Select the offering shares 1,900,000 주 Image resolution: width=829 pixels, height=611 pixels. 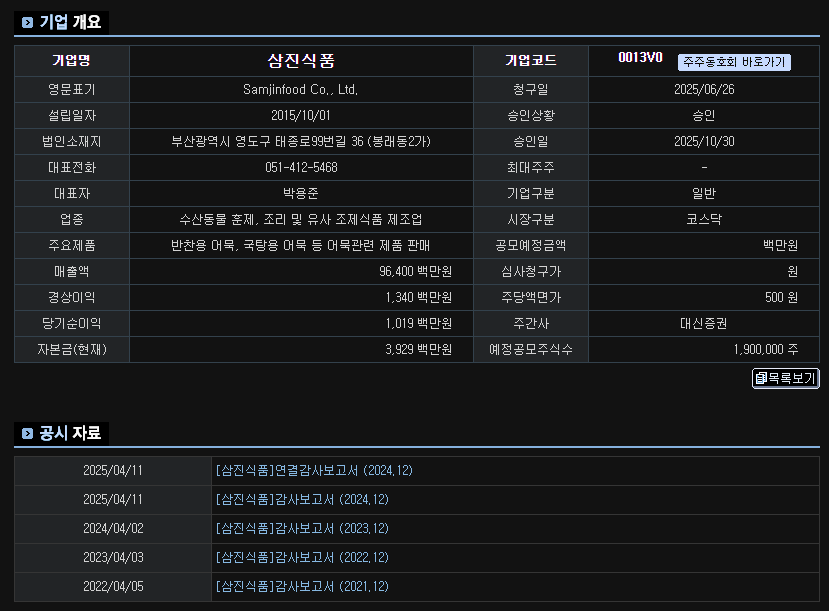[766, 349]
